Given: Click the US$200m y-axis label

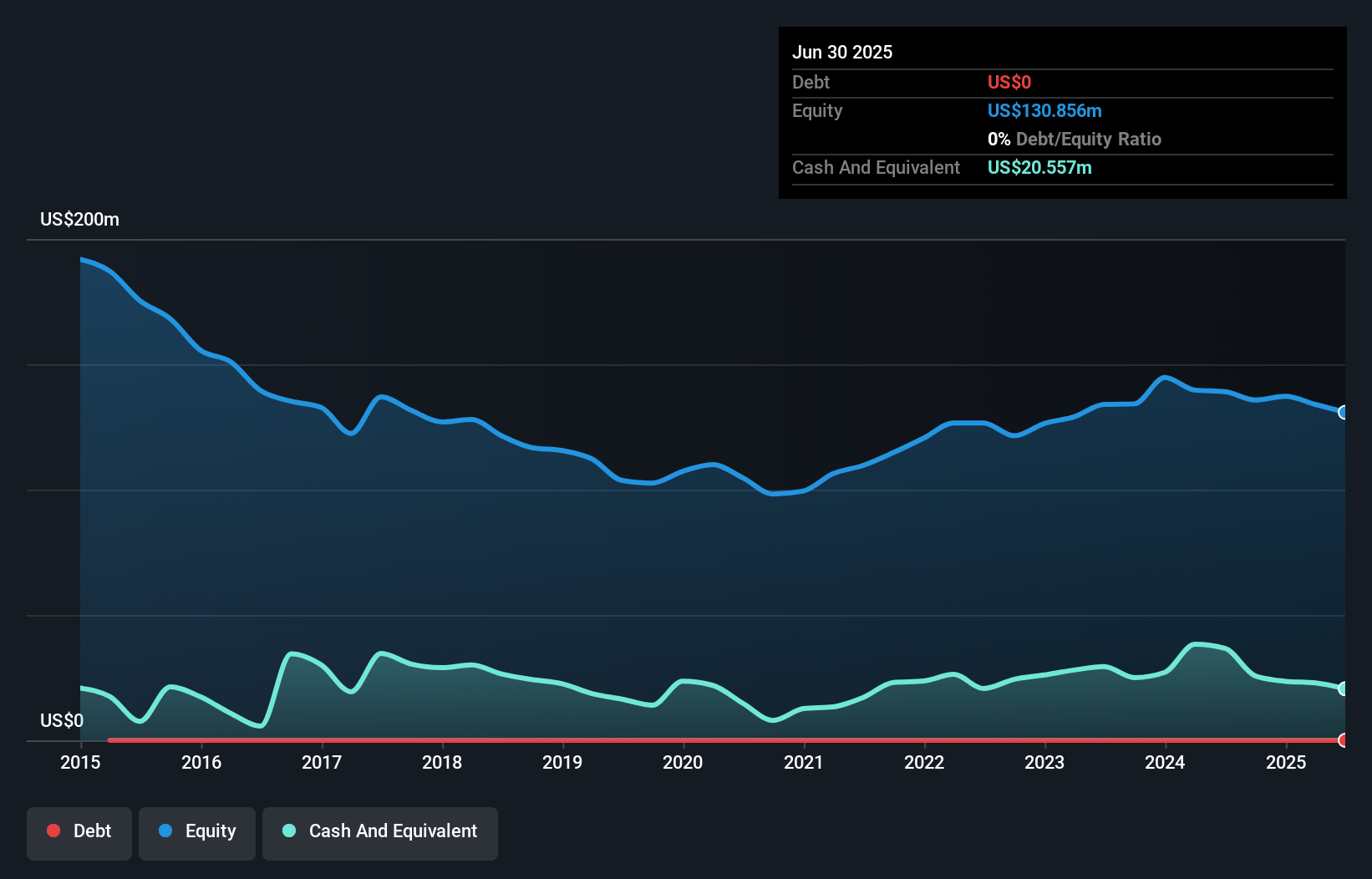Looking at the screenshot, I should [79, 220].
